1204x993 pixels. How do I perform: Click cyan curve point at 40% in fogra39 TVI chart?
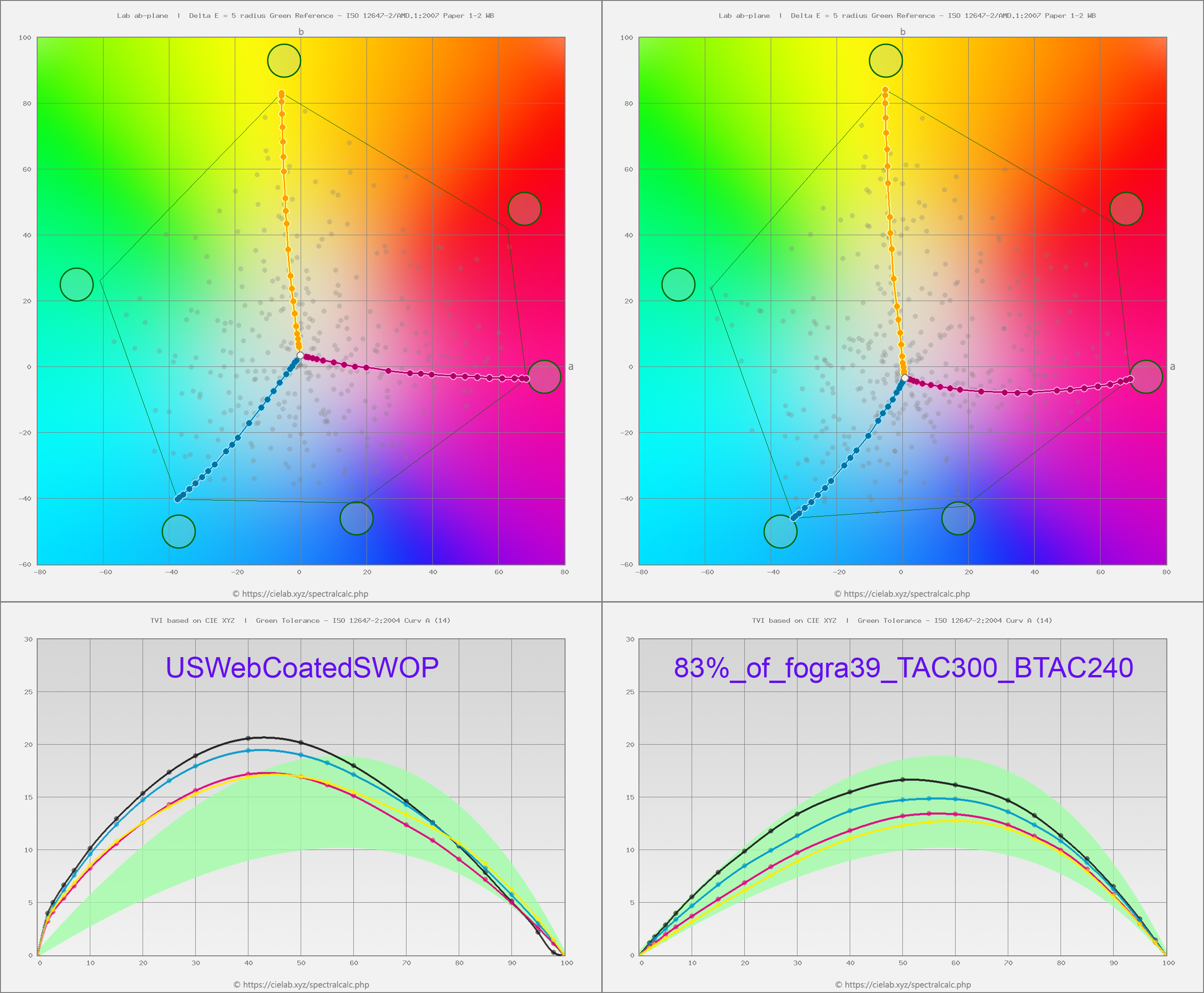pos(850,810)
